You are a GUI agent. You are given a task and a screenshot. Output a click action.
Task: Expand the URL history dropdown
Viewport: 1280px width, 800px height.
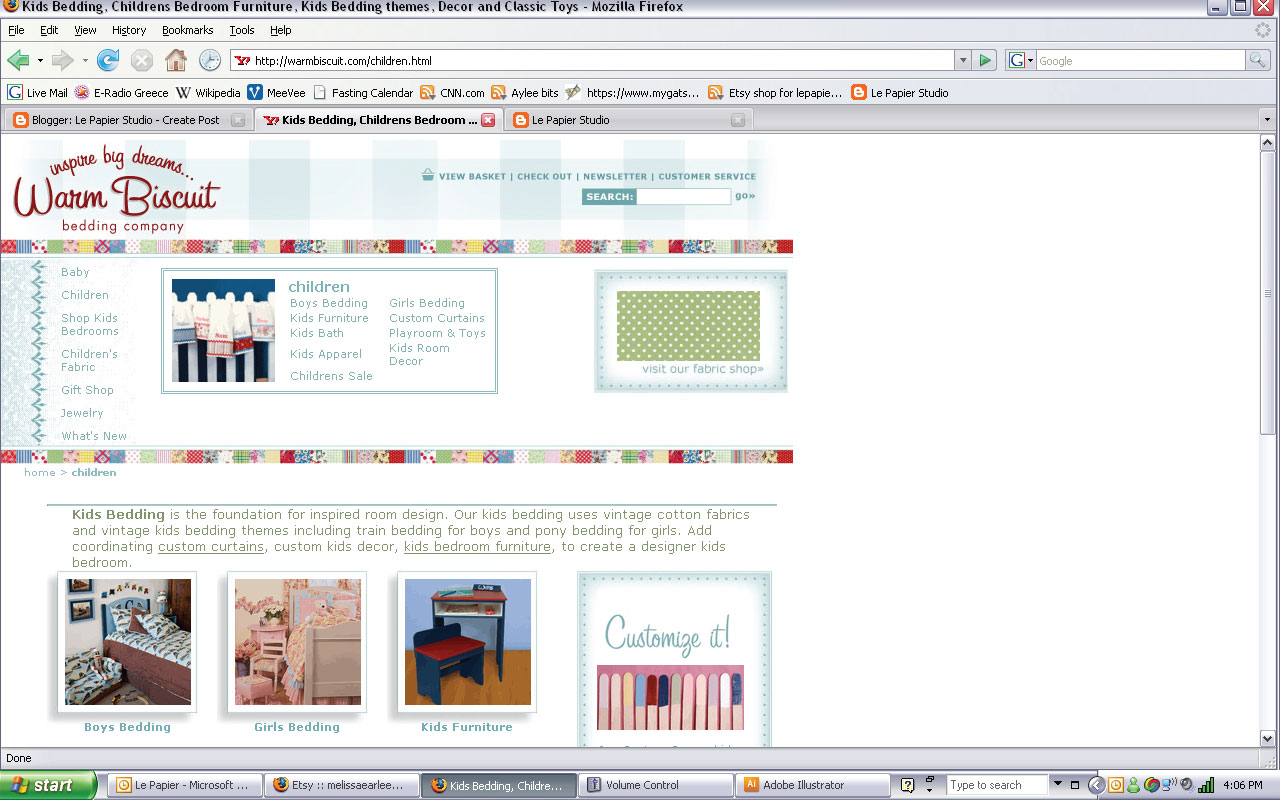coord(963,61)
